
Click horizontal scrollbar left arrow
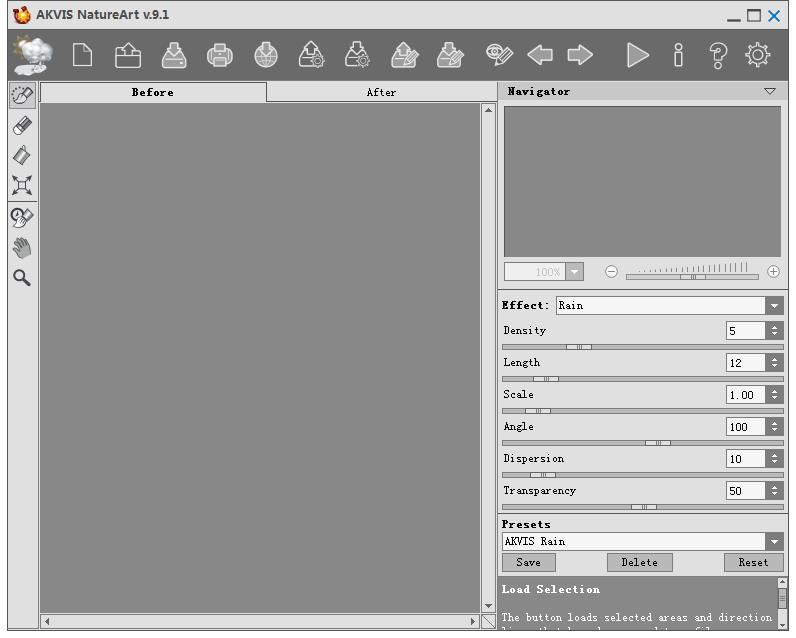47,621
